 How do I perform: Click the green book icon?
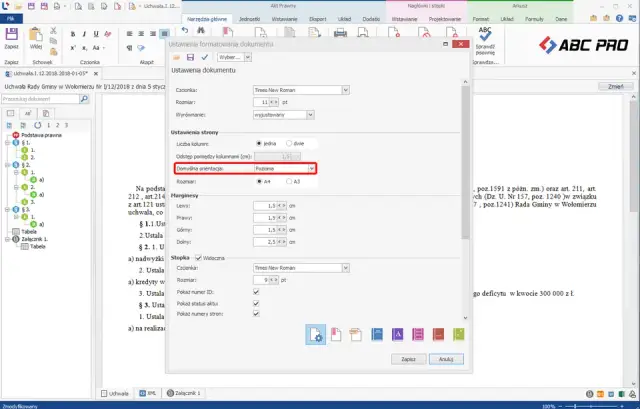coord(459,333)
